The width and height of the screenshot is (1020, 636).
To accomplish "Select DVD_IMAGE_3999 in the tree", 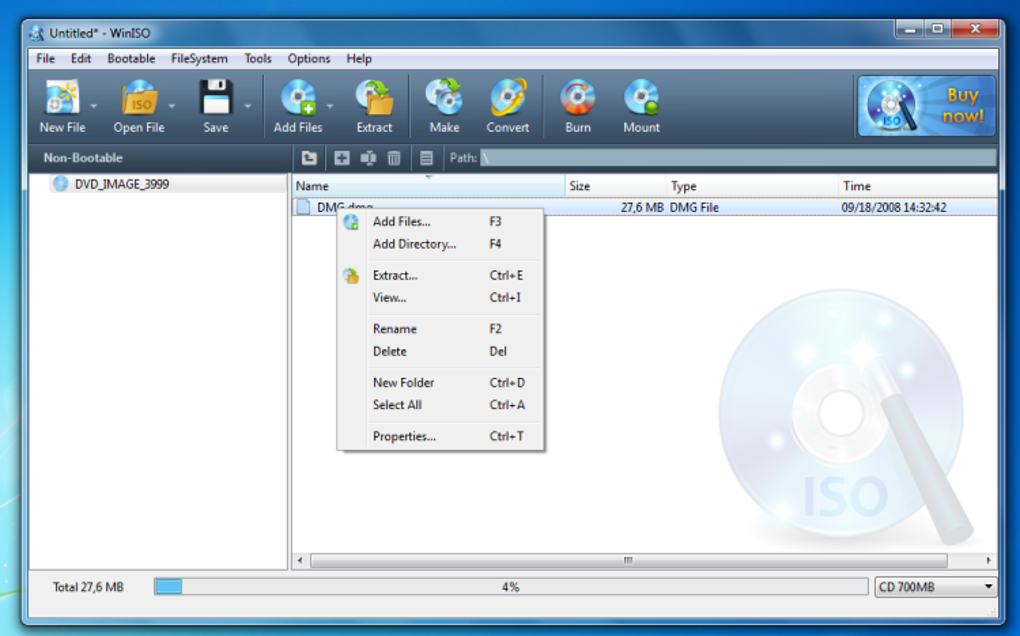I will [x=122, y=184].
